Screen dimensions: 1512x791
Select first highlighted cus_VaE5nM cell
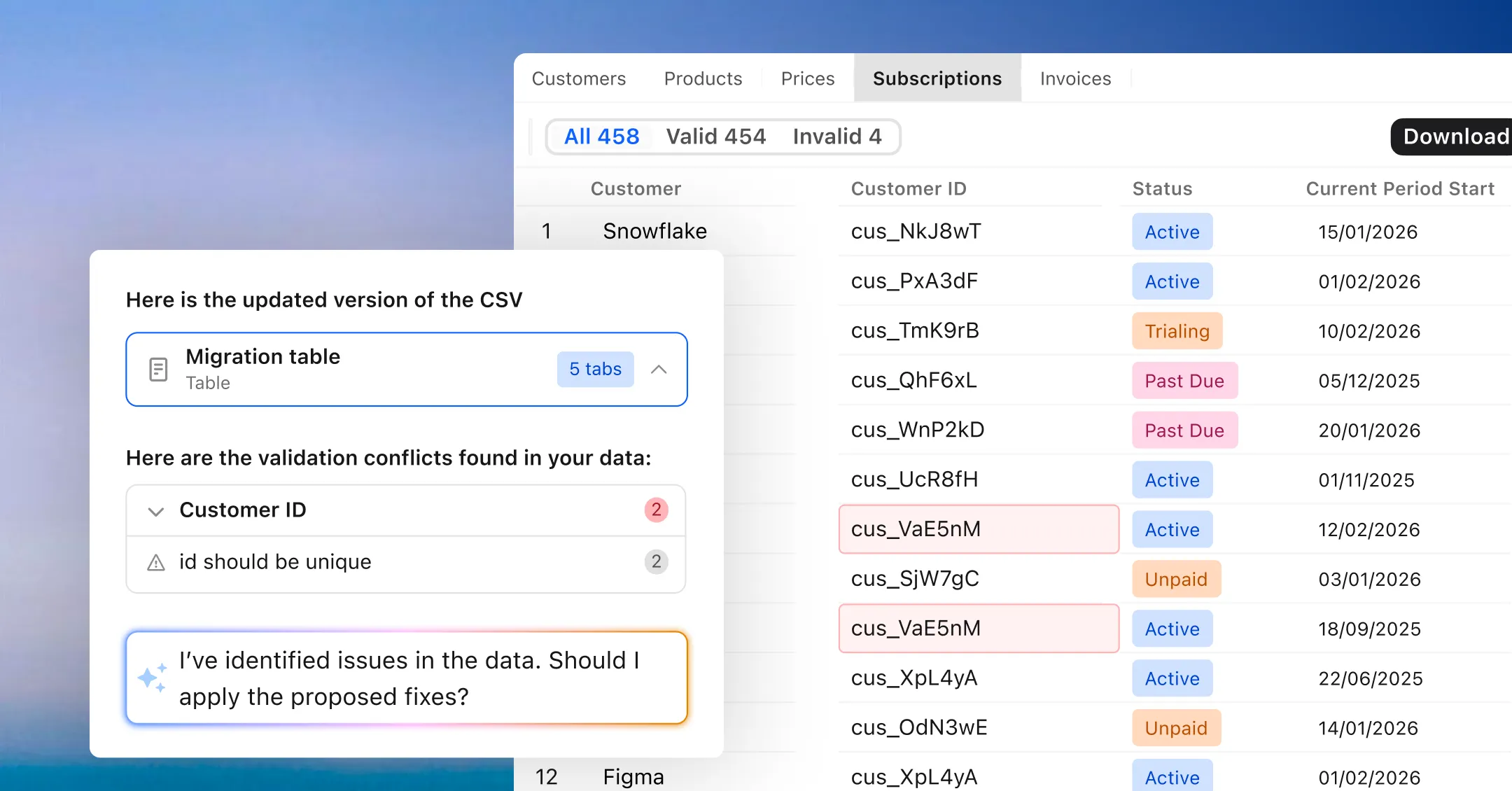click(978, 529)
